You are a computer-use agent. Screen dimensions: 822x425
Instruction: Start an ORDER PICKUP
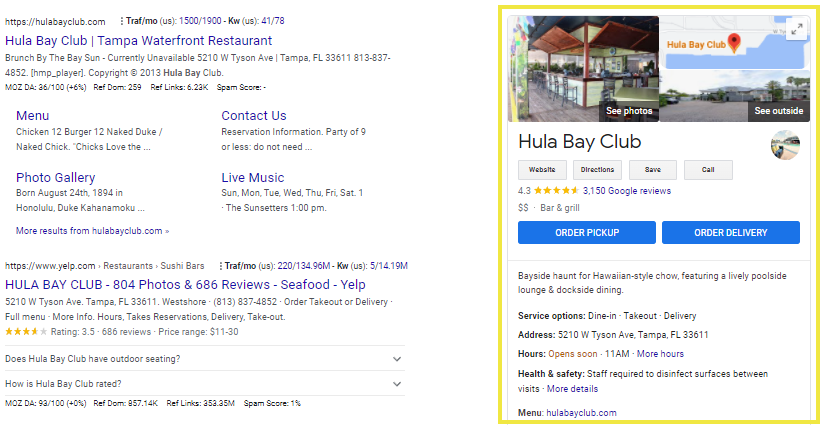point(587,233)
